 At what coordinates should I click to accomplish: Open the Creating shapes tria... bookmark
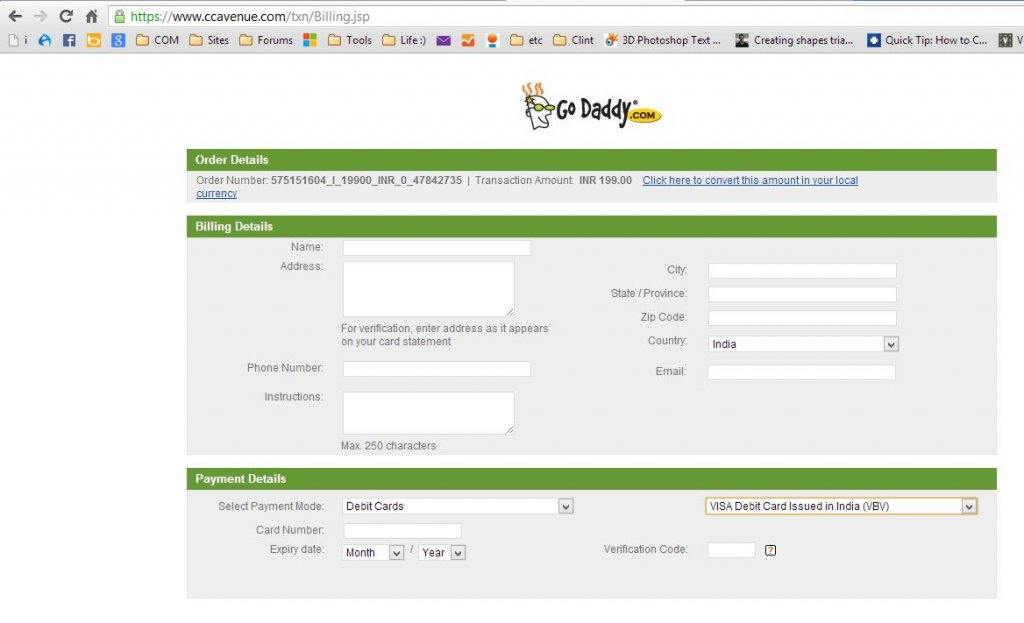click(x=794, y=40)
